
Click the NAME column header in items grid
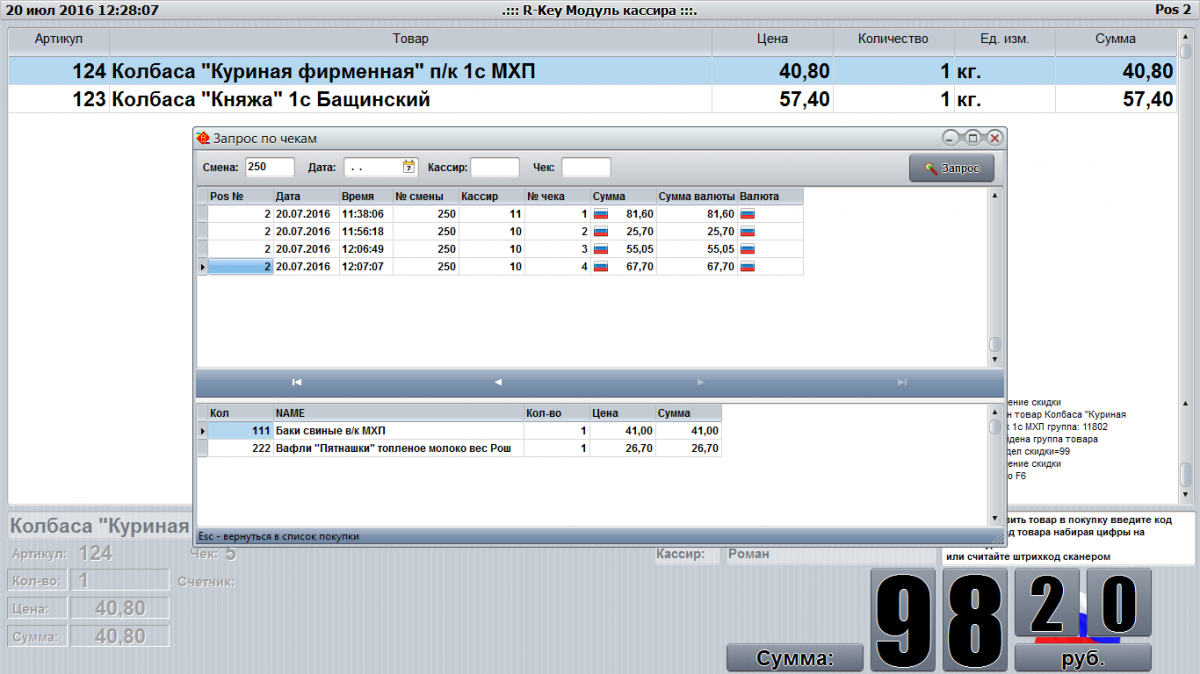point(397,412)
